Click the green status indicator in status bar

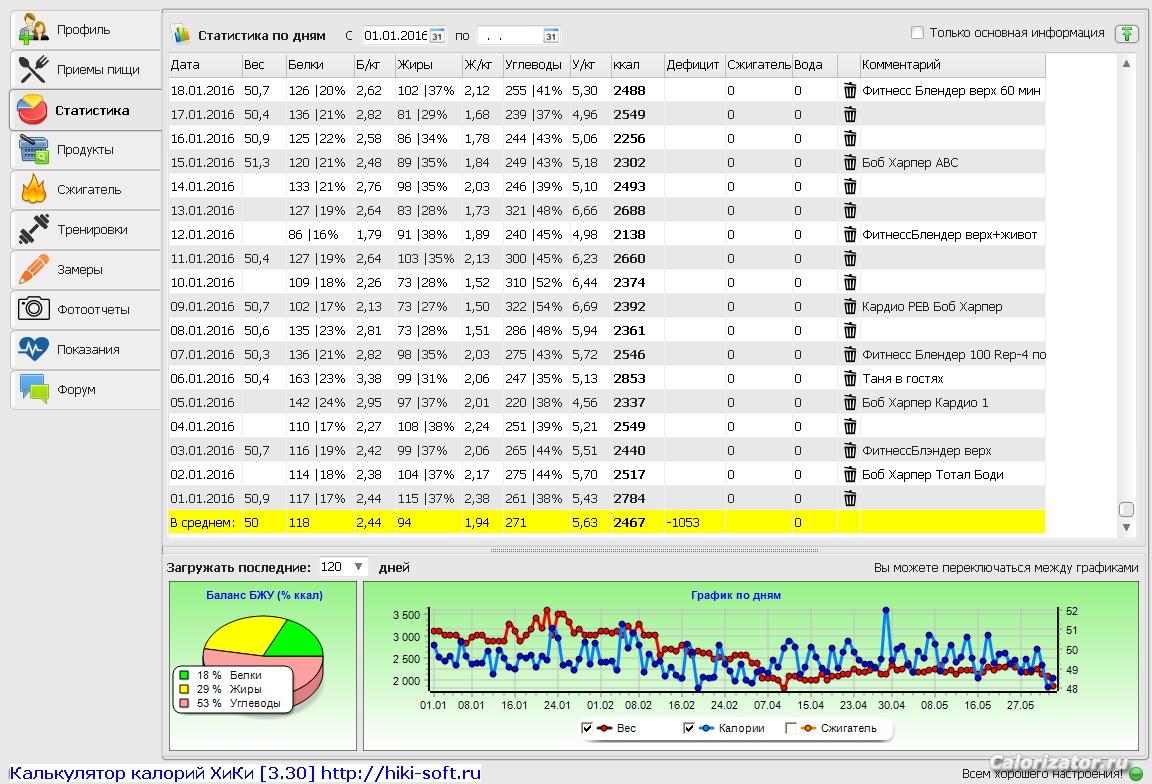[1136, 774]
